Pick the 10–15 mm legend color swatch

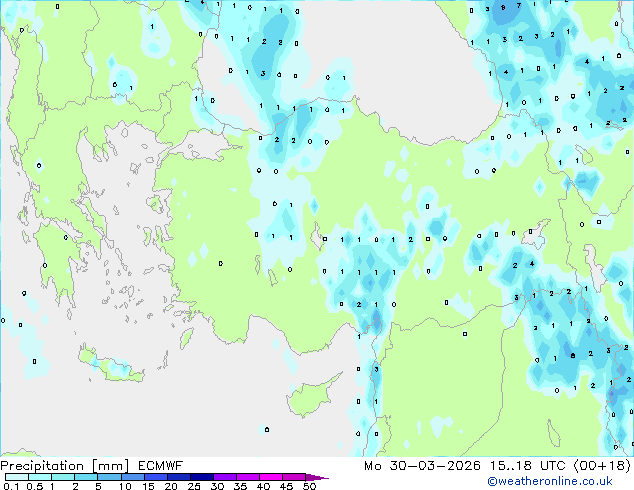click(x=132, y=477)
